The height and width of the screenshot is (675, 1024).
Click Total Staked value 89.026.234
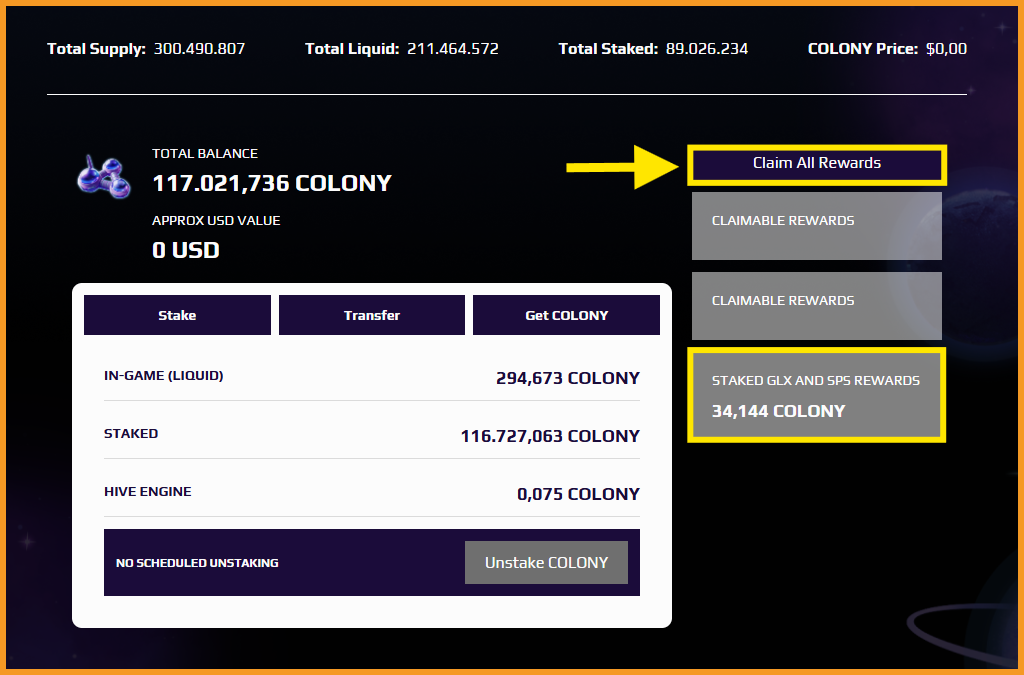(x=707, y=49)
